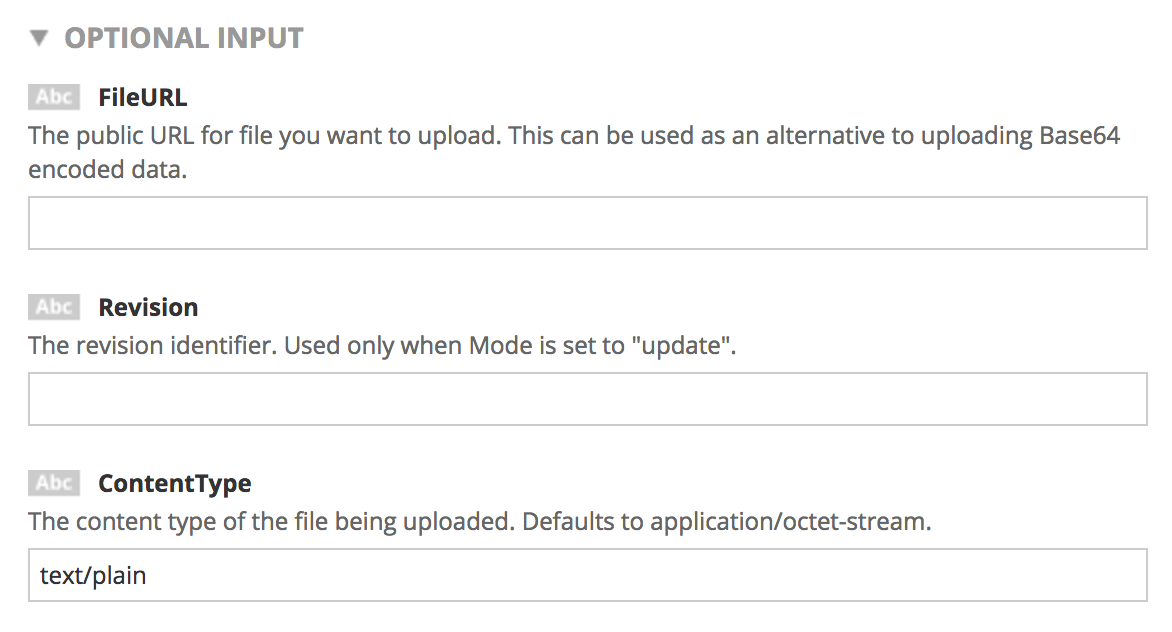Click the "application/octet-stream" default text
This screenshot has width=1172, height=632.
point(790,522)
